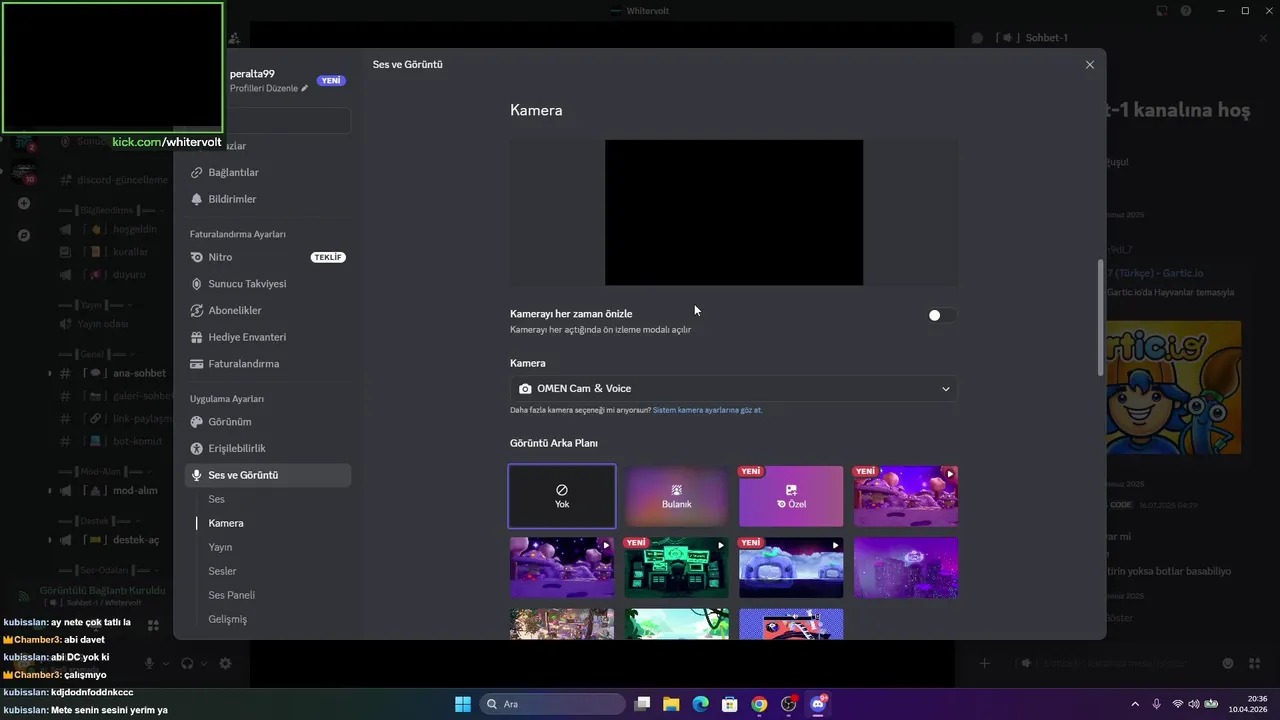Open Microsoft Store from taskbar

(x=730, y=704)
